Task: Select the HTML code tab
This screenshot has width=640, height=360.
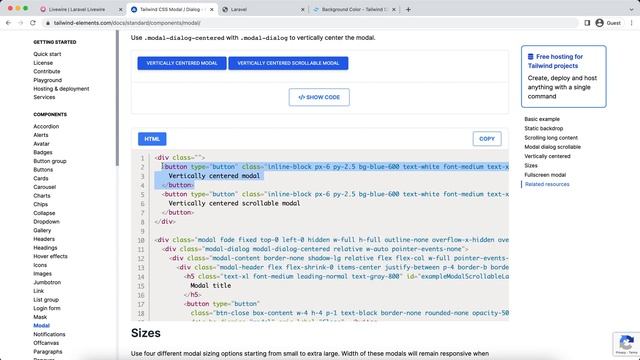Action: (x=152, y=139)
